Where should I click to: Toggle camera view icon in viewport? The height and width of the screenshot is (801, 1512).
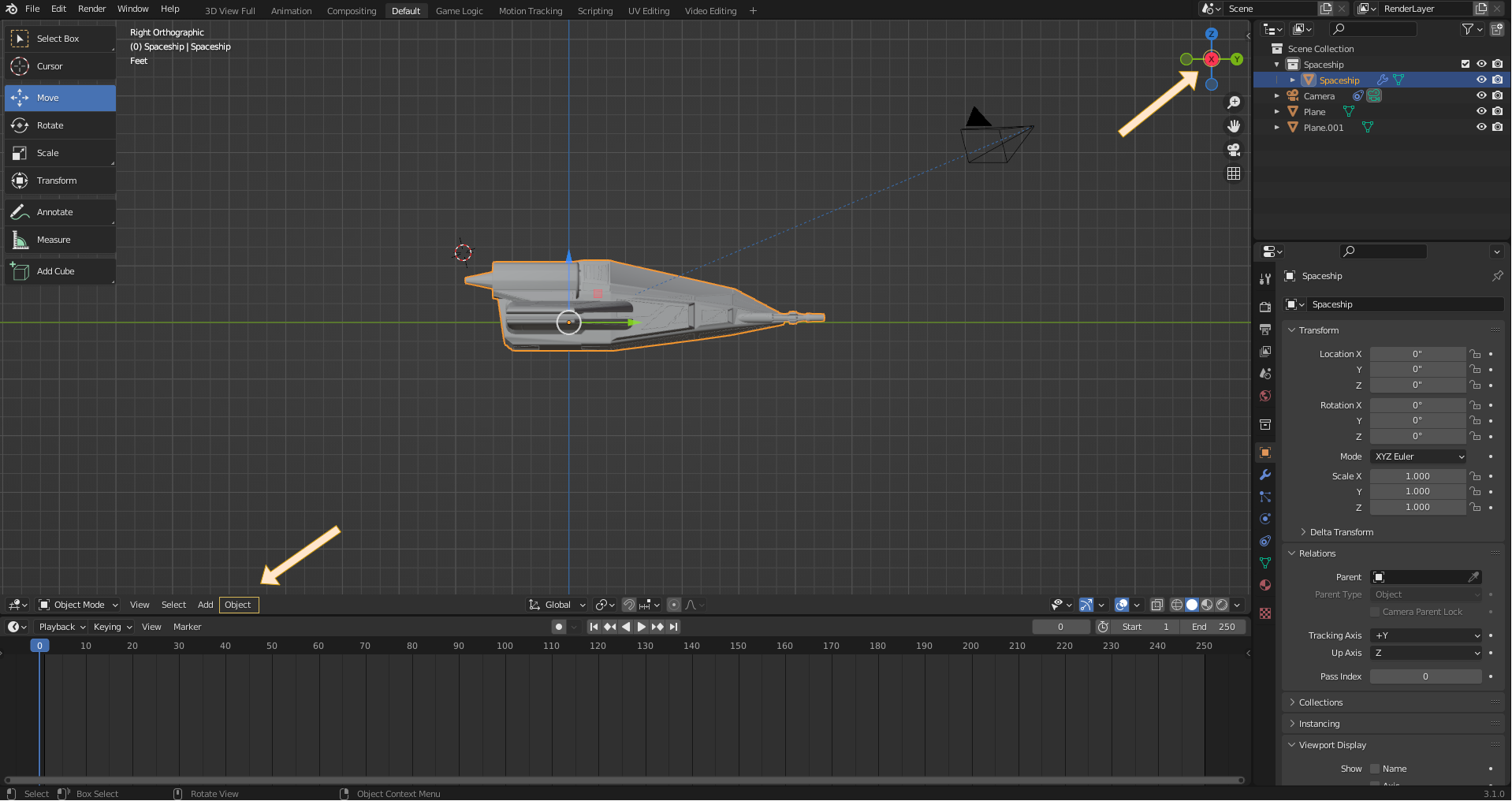pyautogui.click(x=1234, y=150)
